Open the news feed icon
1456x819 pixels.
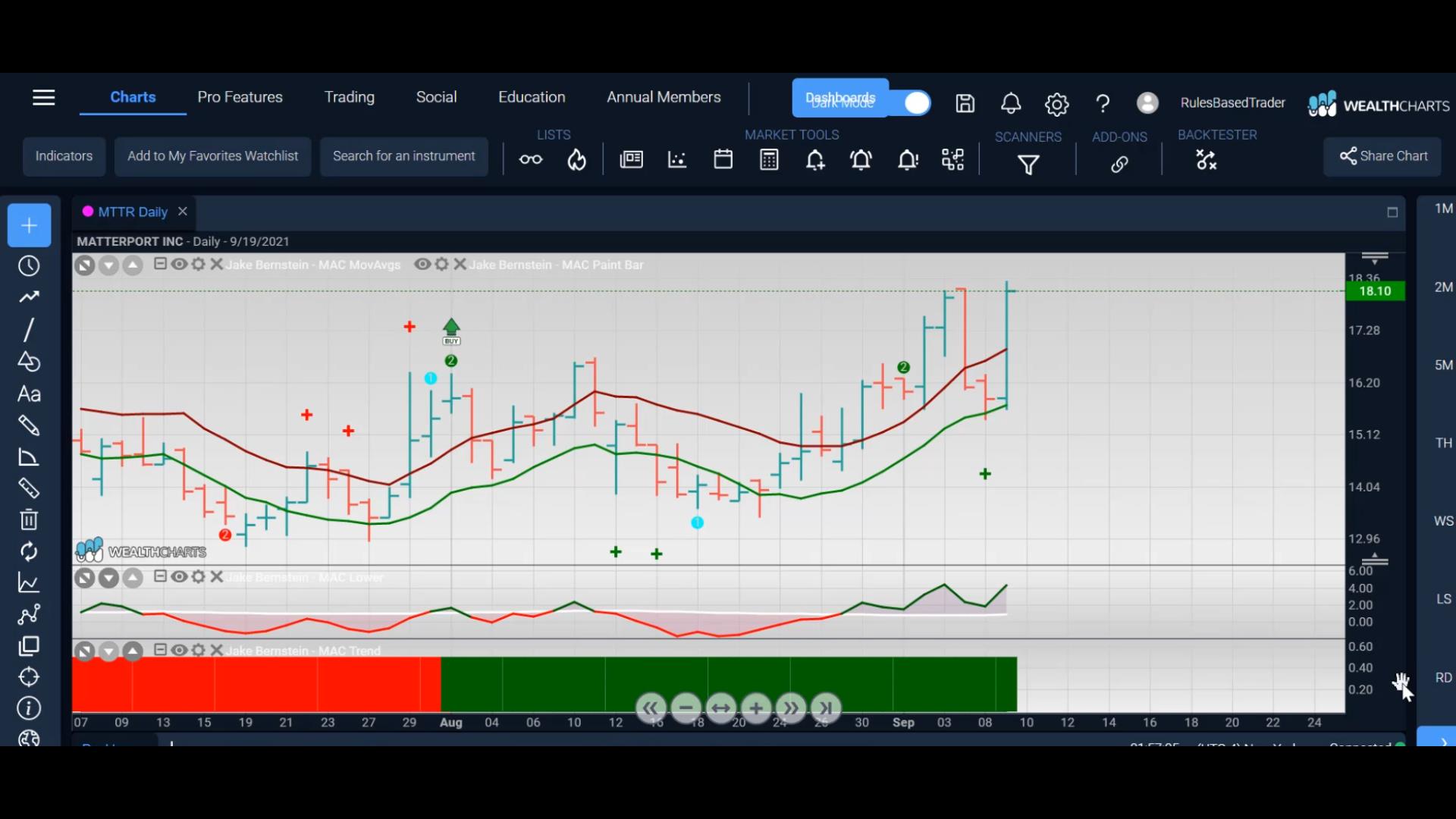point(631,159)
